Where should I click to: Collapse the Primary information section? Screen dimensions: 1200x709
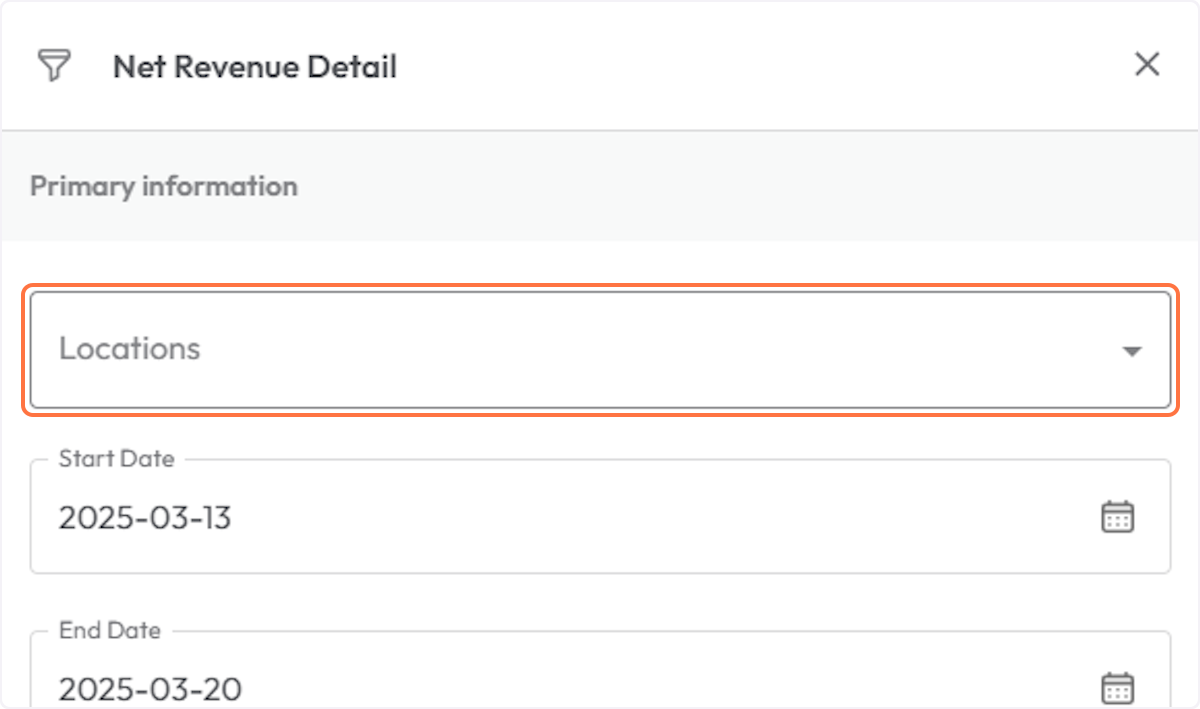point(163,186)
